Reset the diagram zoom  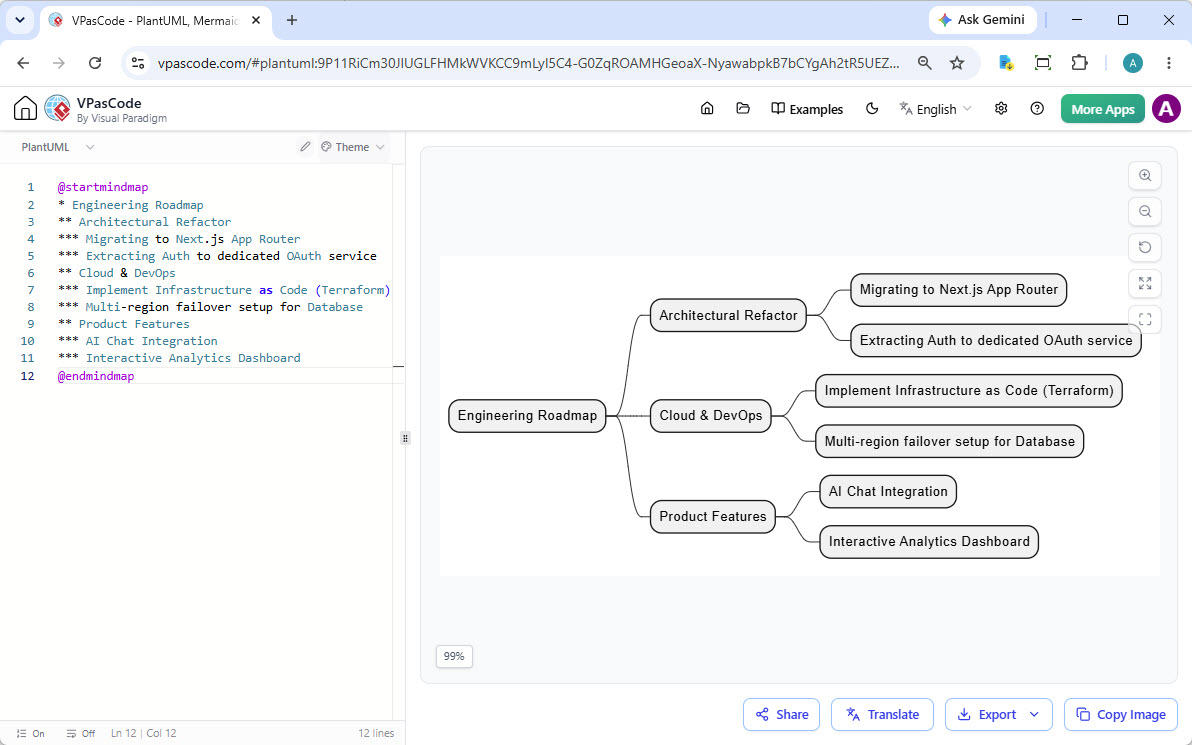(1145, 247)
